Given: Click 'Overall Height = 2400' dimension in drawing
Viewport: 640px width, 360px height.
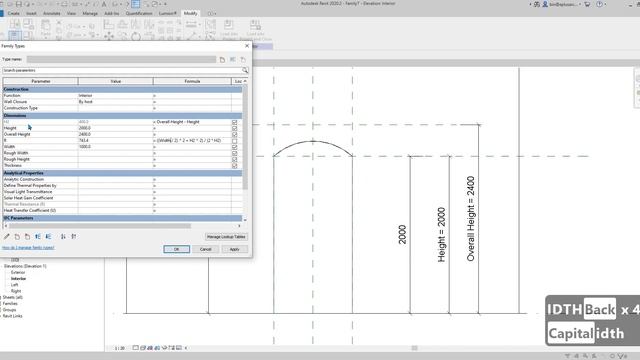Looking at the screenshot, I should [471, 219].
